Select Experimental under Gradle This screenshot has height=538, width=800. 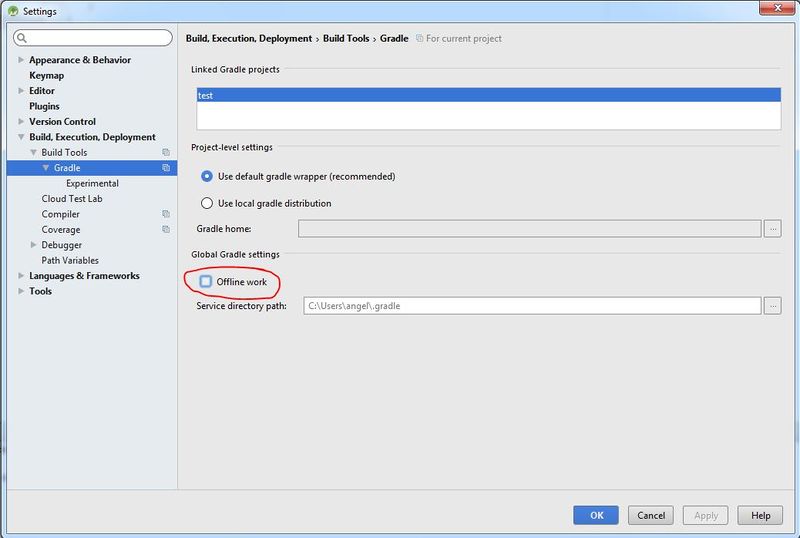(92, 183)
